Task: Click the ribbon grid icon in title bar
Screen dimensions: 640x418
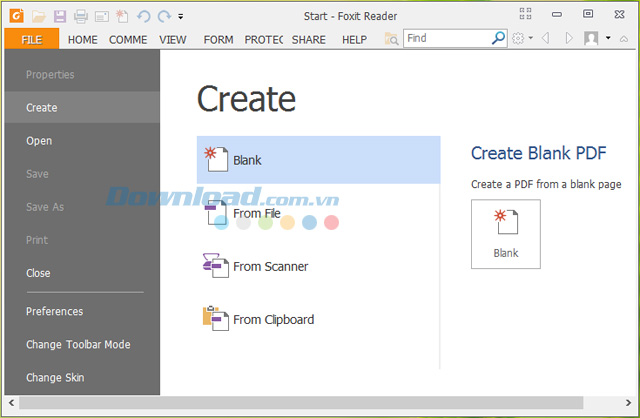Action: pos(525,14)
